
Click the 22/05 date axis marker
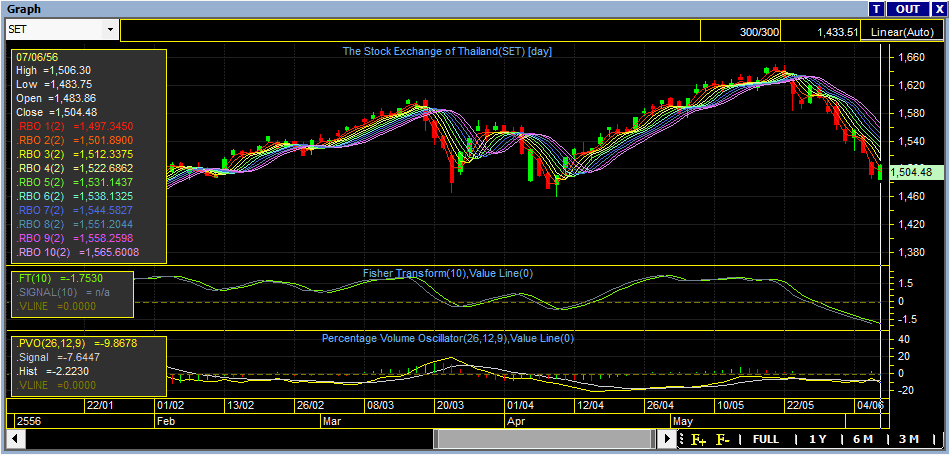tap(800, 405)
